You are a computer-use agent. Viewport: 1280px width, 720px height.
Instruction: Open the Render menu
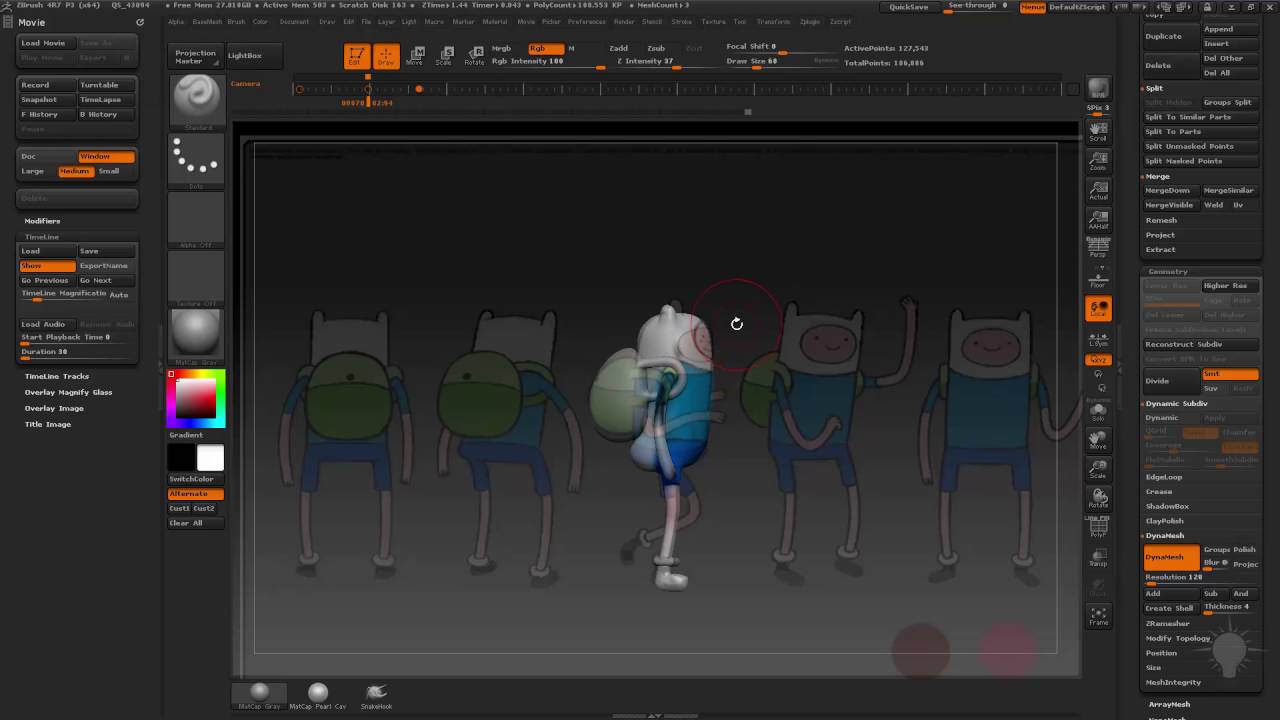624,21
